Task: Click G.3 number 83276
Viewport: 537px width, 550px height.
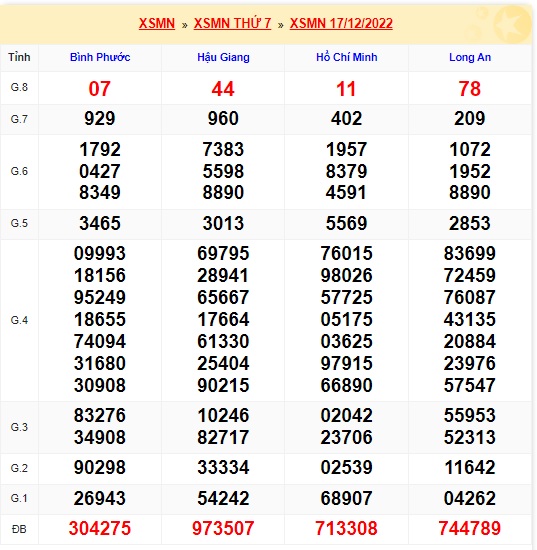Action: pos(100,416)
